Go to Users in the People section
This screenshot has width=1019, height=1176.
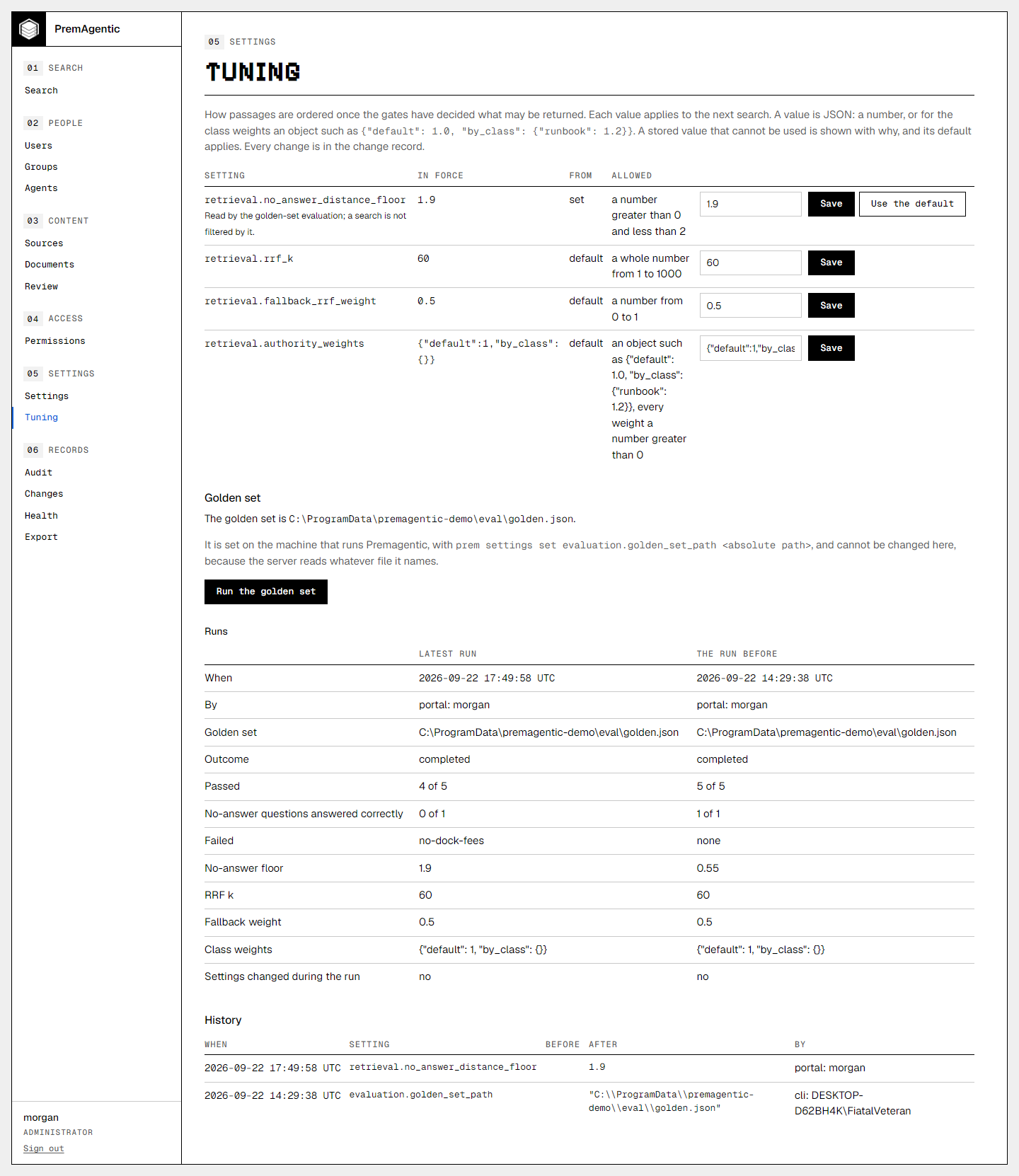[x=39, y=146]
